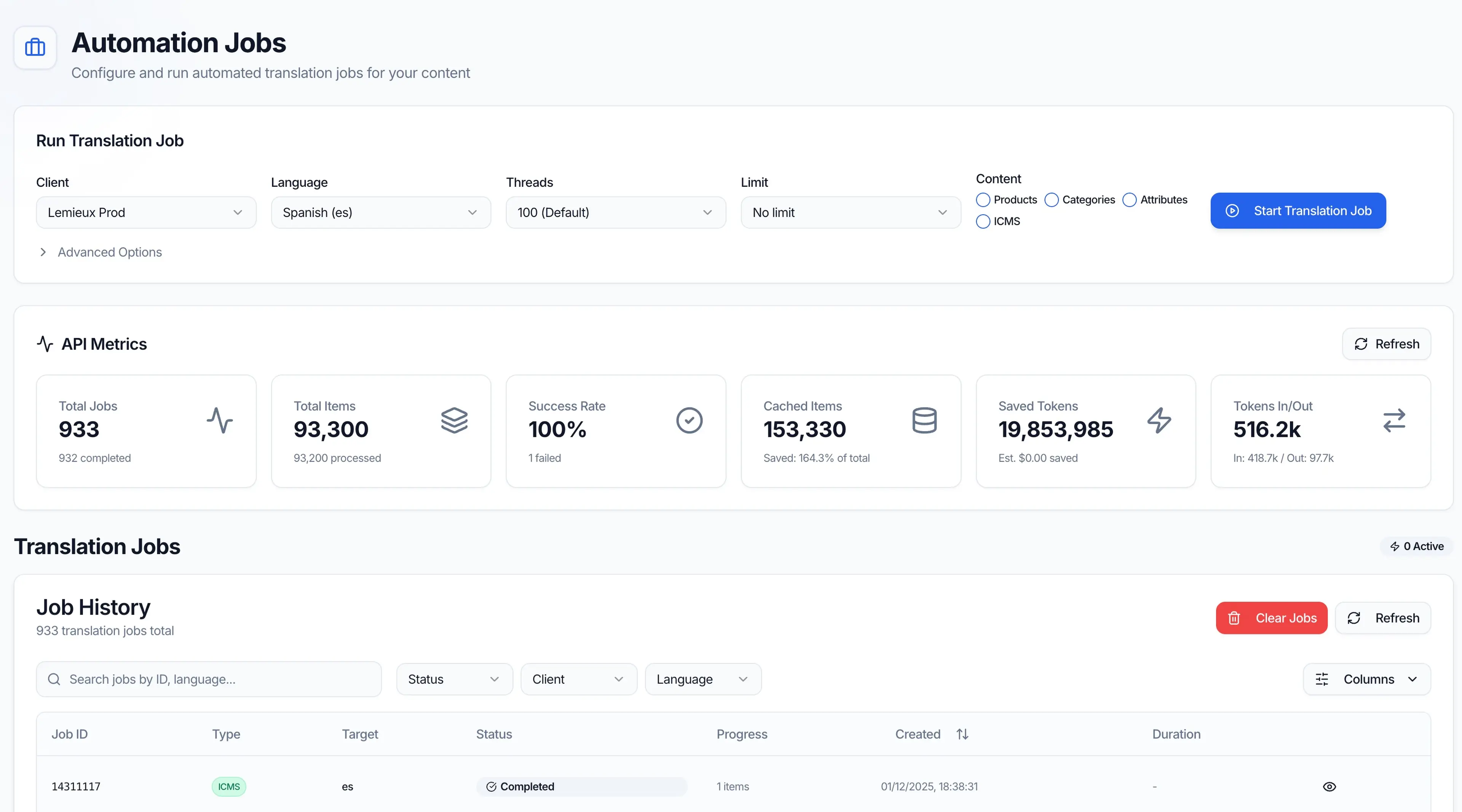Expand Advanced Options

pyautogui.click(x=100, y=252)
